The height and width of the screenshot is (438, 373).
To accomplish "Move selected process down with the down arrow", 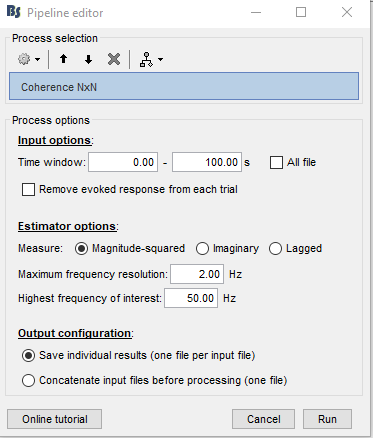I will pyautogui.click(x=88, y=60).
